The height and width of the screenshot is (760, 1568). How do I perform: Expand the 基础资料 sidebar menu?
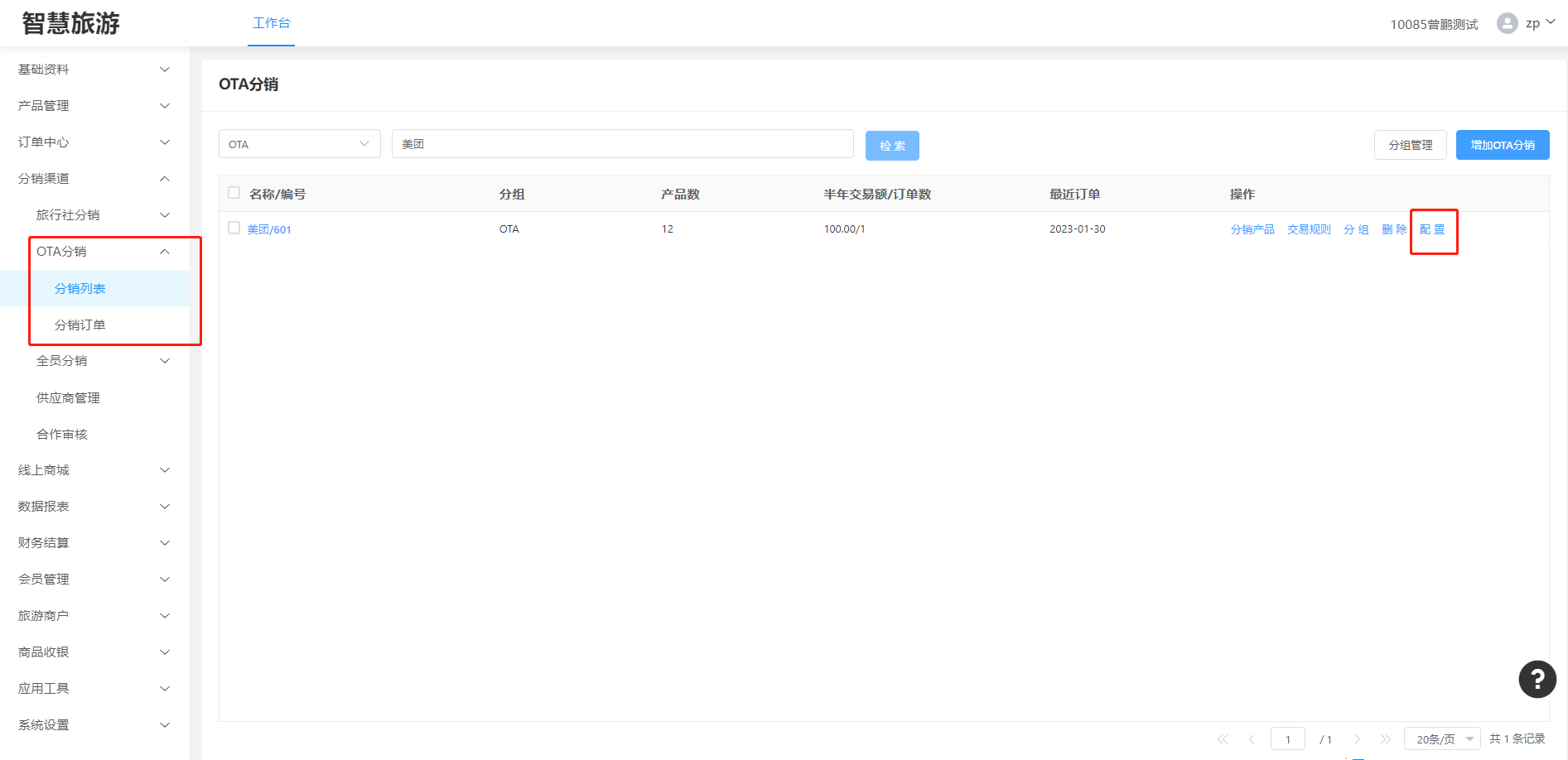[x=94, y=70]
